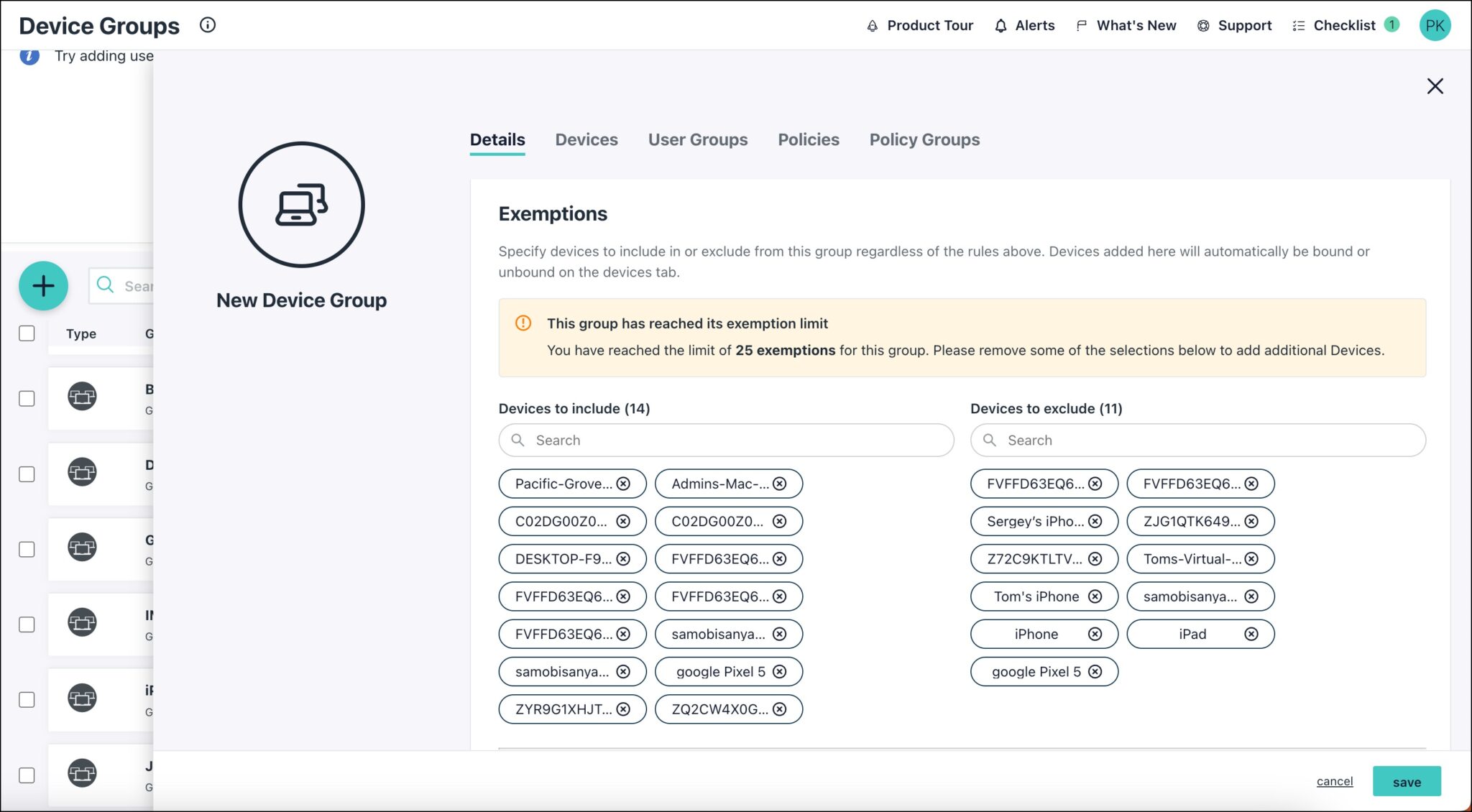
Task: Remove "google Pixel 5" from devices to include
Action: point(778,671)
